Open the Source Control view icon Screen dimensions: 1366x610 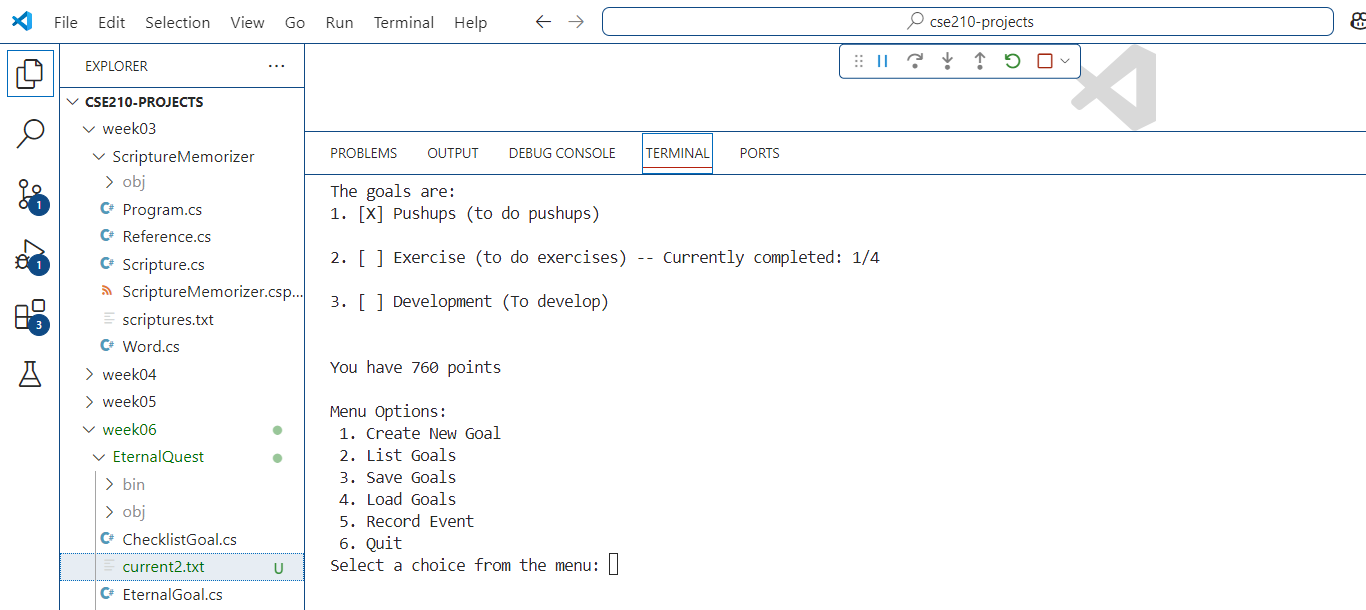pyautogui.click(x=30, y=194)
